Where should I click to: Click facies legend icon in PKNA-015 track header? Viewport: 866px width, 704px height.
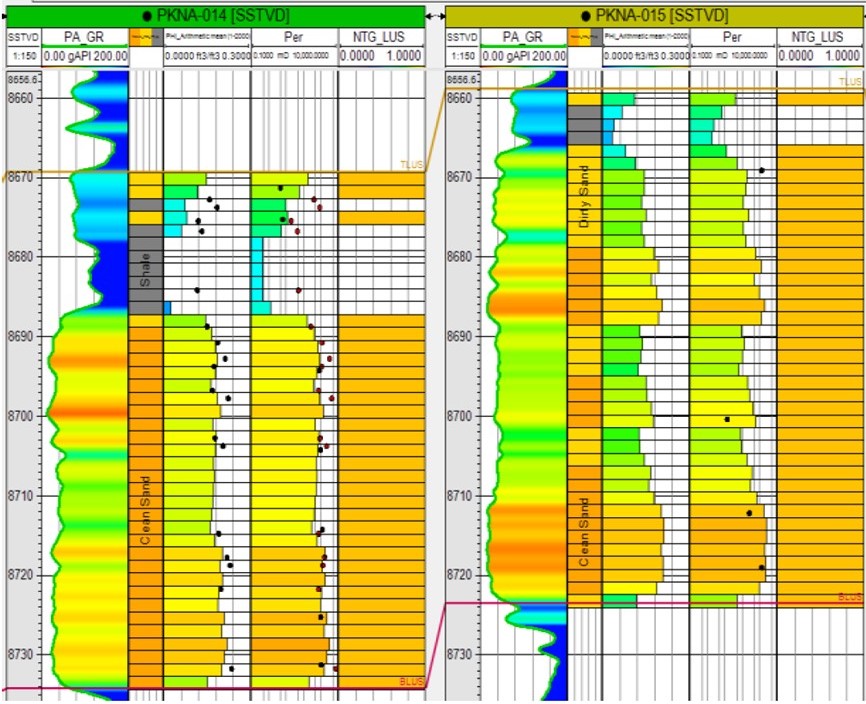point(584,38)
